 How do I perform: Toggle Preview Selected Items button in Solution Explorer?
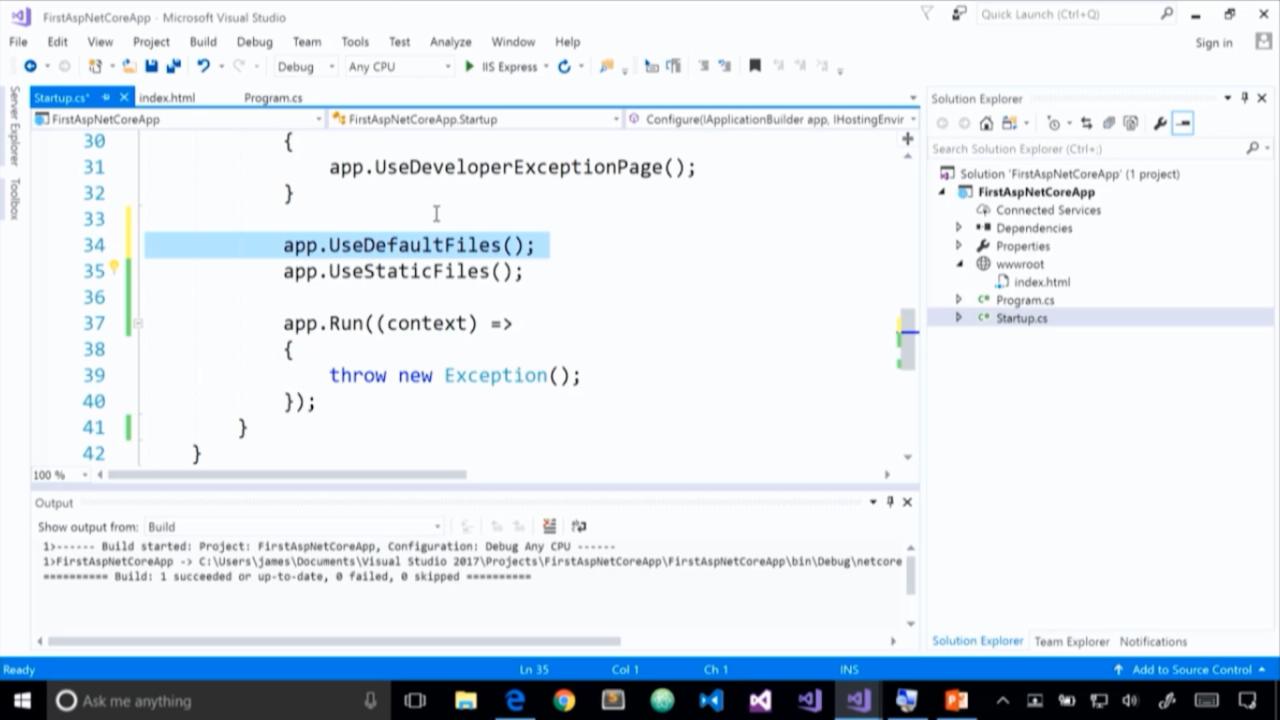pyautogui.click(x=1183, y=123)
